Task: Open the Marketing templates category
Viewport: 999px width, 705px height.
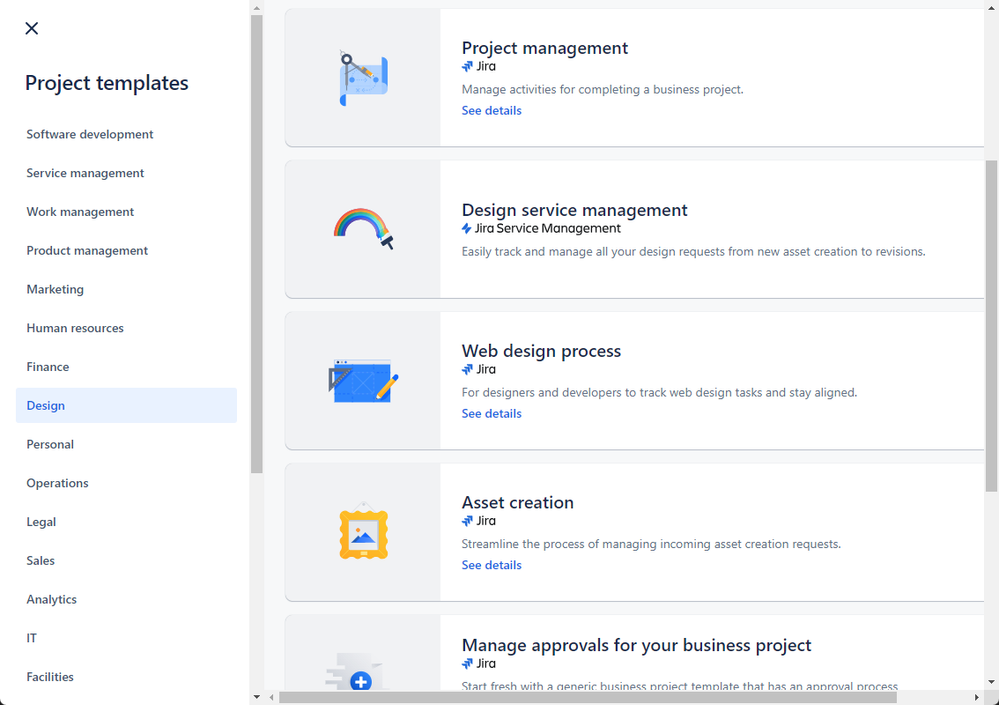Action: (126, 290)
